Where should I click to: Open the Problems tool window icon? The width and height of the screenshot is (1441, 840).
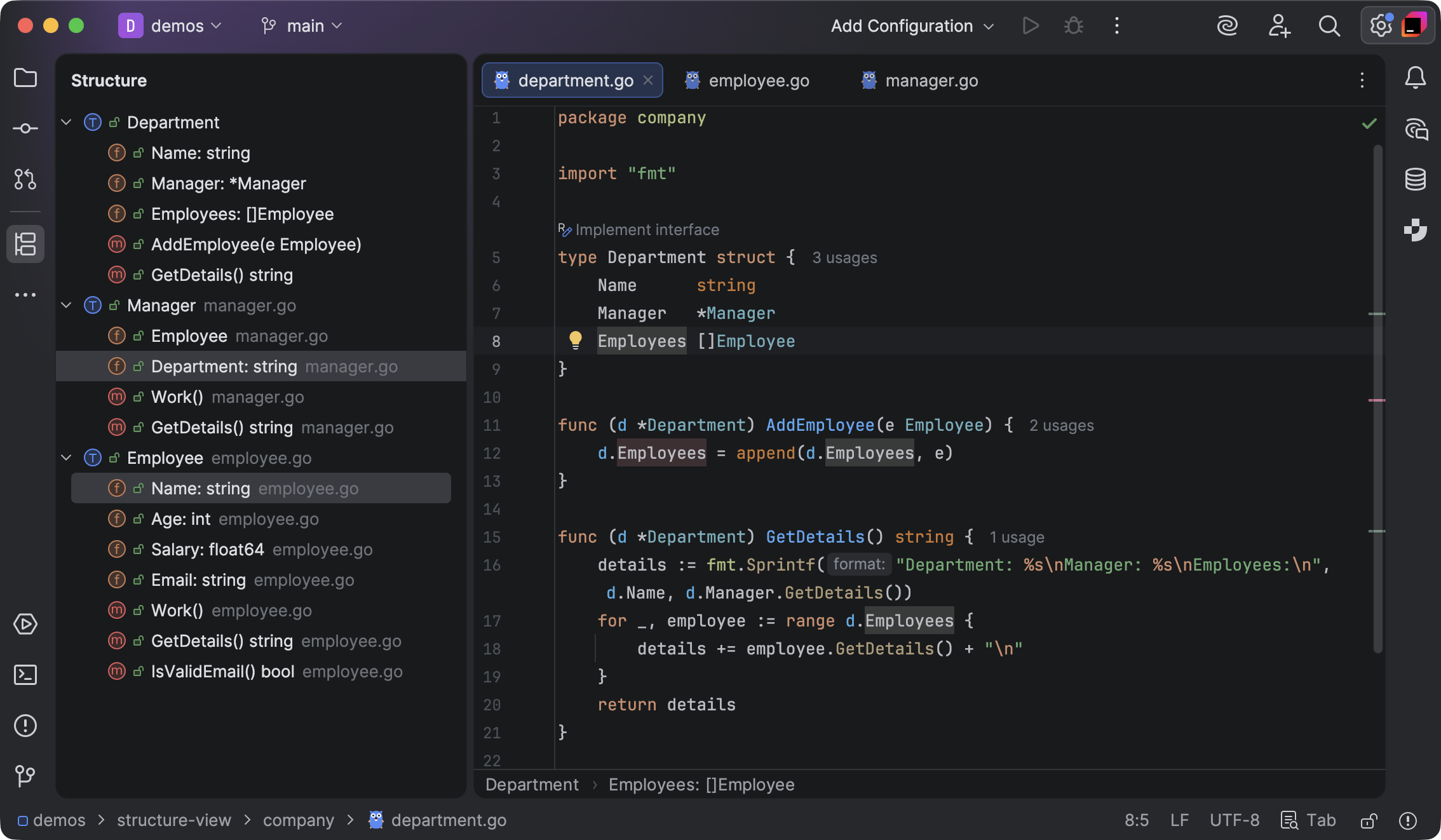(x=25, y=726)
